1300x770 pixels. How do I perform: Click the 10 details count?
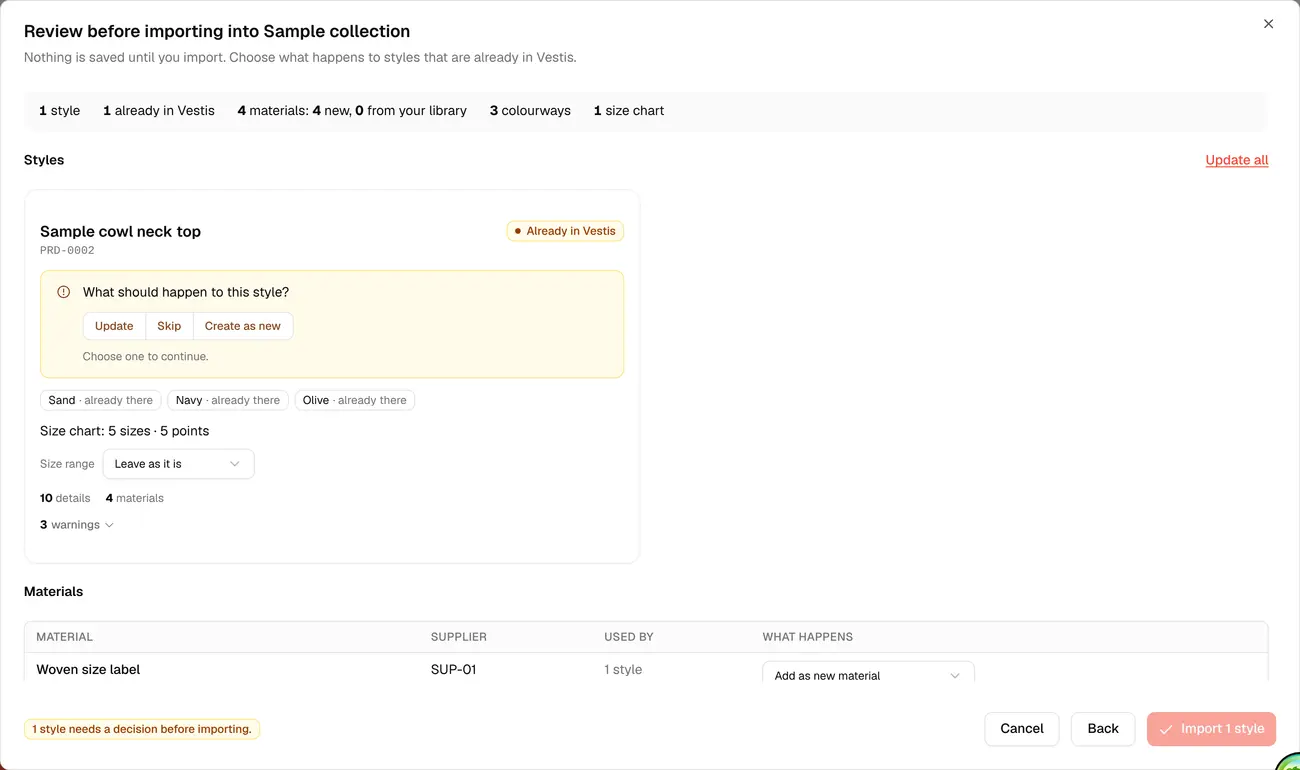click(x=65, y=498)
